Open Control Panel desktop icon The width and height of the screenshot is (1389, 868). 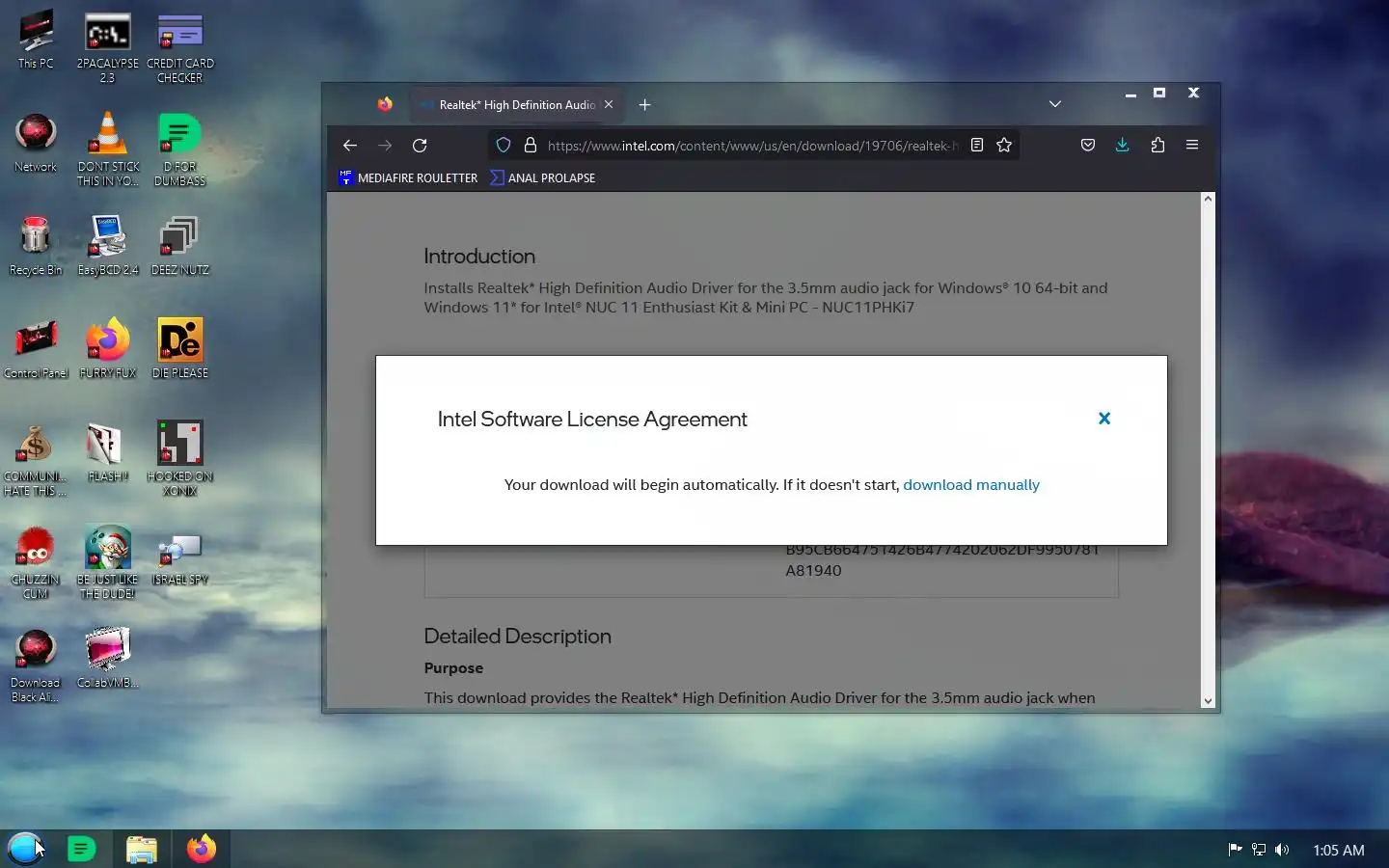(36, 349)
